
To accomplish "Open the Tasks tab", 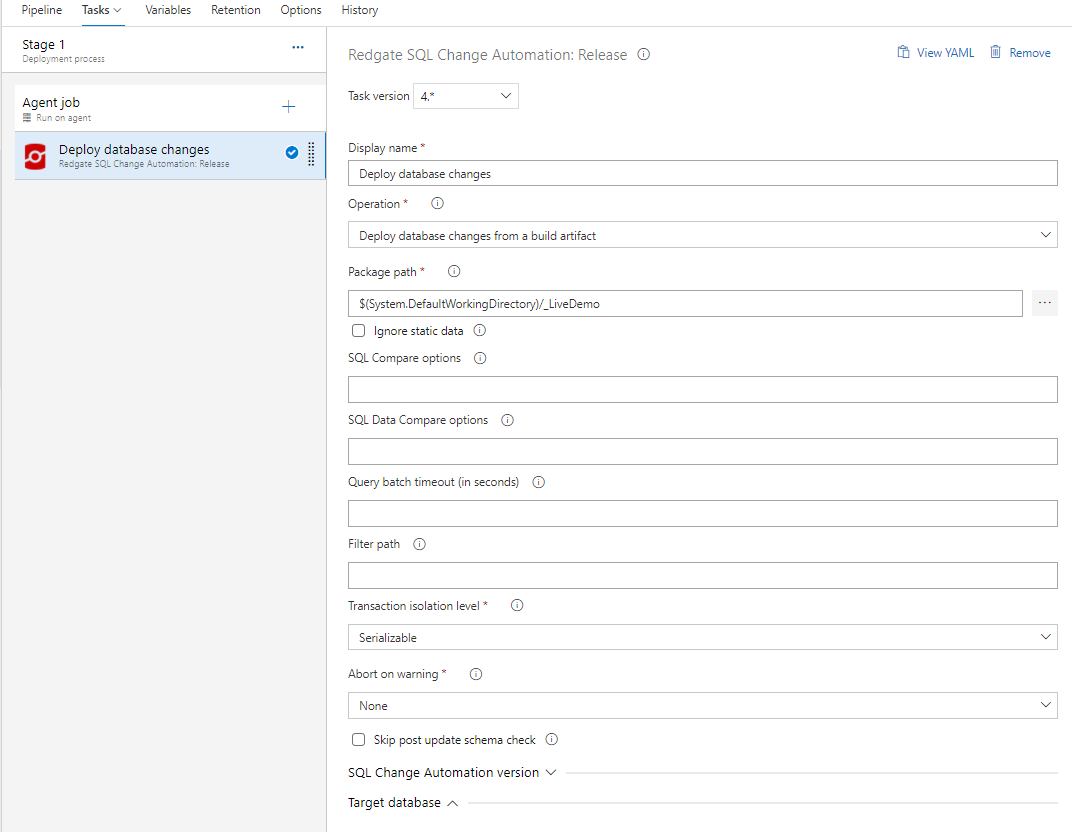I will [102, 10].
